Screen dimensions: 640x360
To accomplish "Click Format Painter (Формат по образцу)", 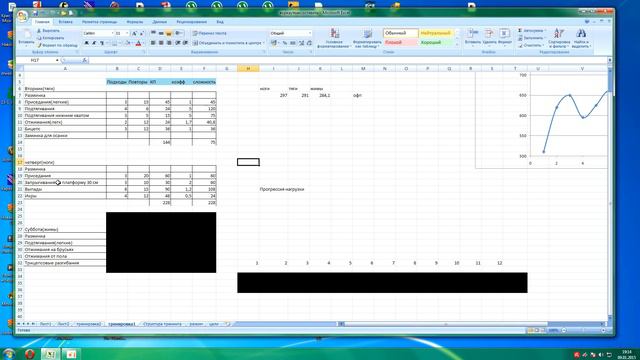I will 57,45.
